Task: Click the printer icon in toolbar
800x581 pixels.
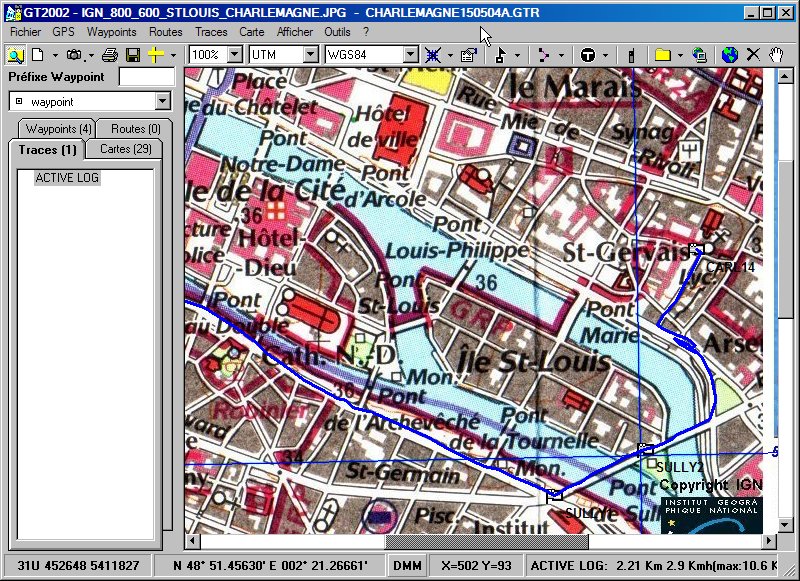Action: [110, 55]
